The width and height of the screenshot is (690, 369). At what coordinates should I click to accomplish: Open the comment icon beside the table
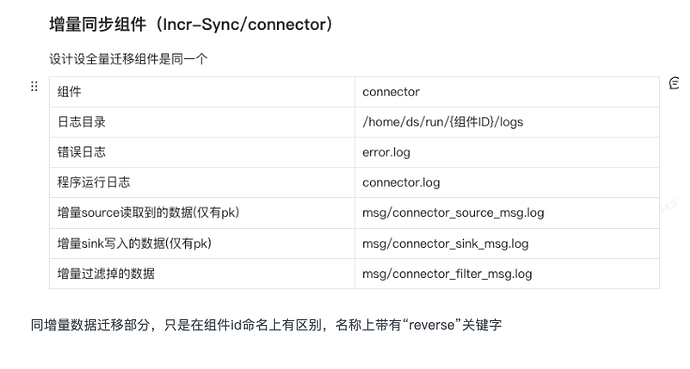[x=674, y=83]
